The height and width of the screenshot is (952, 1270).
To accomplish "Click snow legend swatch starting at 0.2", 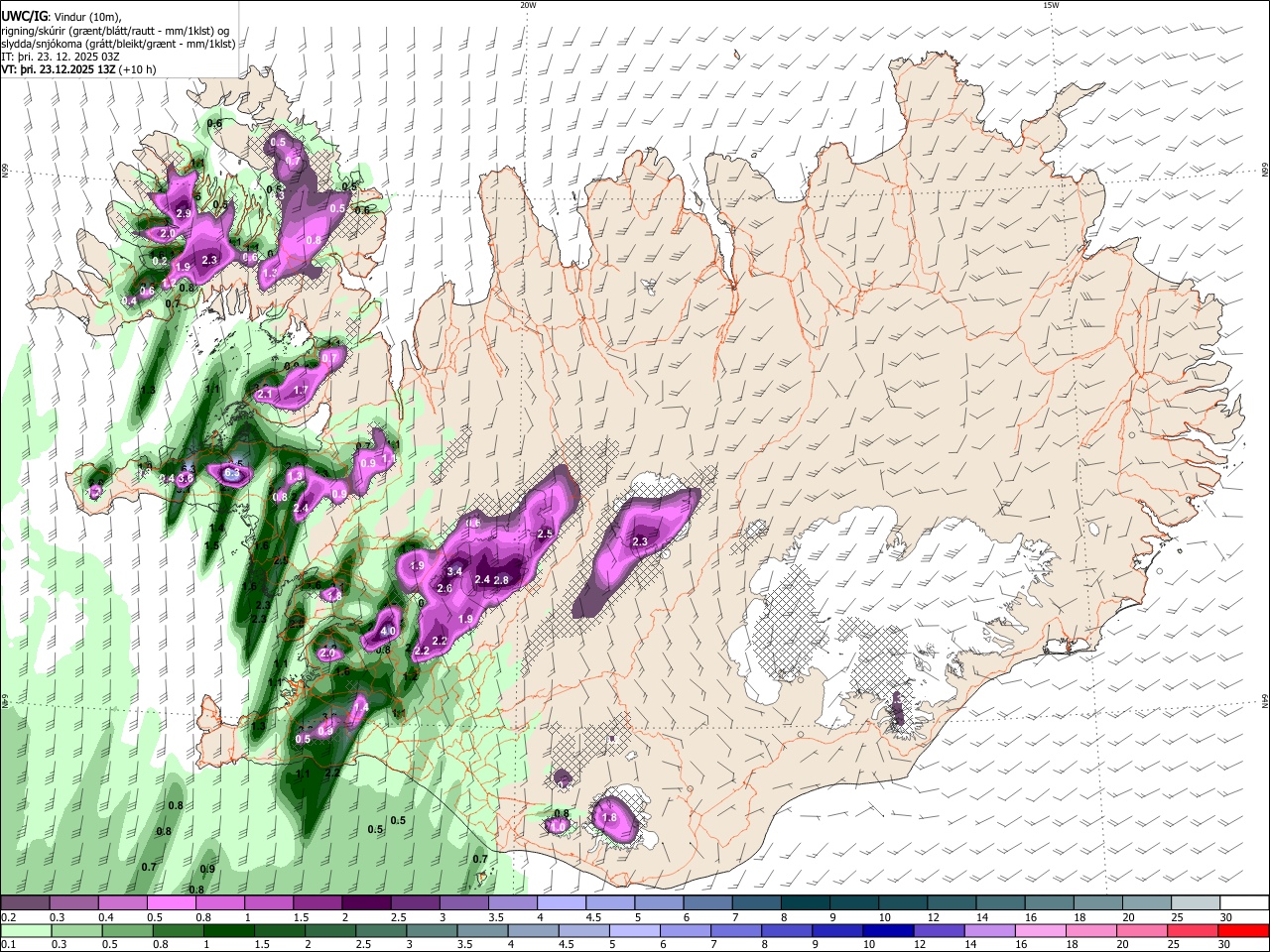I will click(25, 903).
